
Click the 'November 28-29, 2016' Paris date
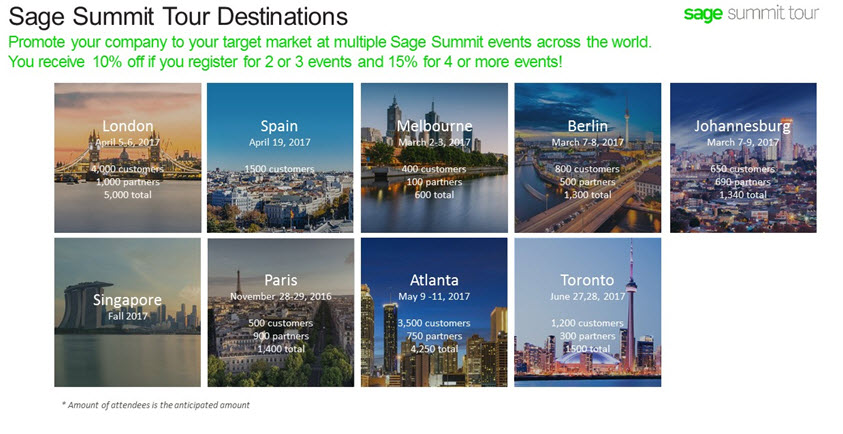281,296
